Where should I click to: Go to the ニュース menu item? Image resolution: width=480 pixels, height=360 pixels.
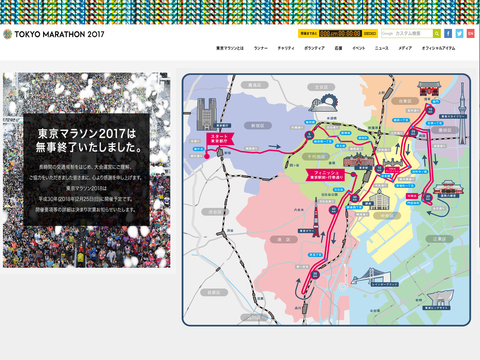coord(382,48)
